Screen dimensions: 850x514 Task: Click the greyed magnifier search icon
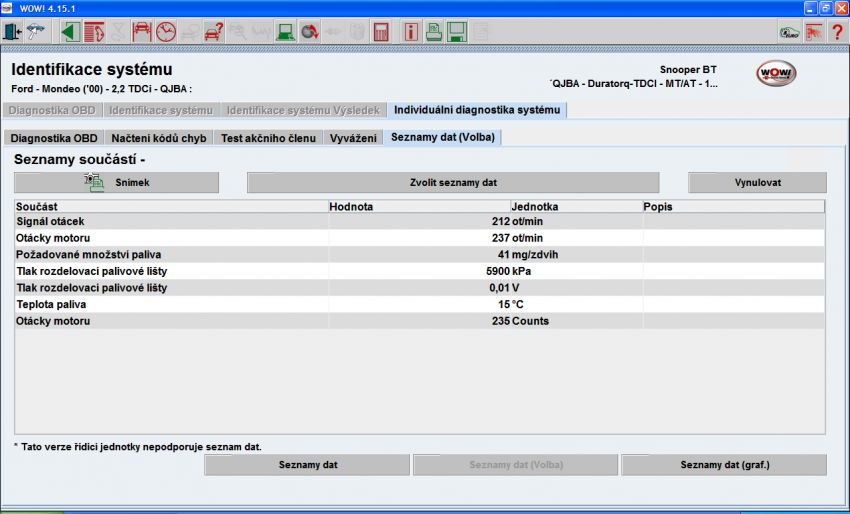pos(237,32)
